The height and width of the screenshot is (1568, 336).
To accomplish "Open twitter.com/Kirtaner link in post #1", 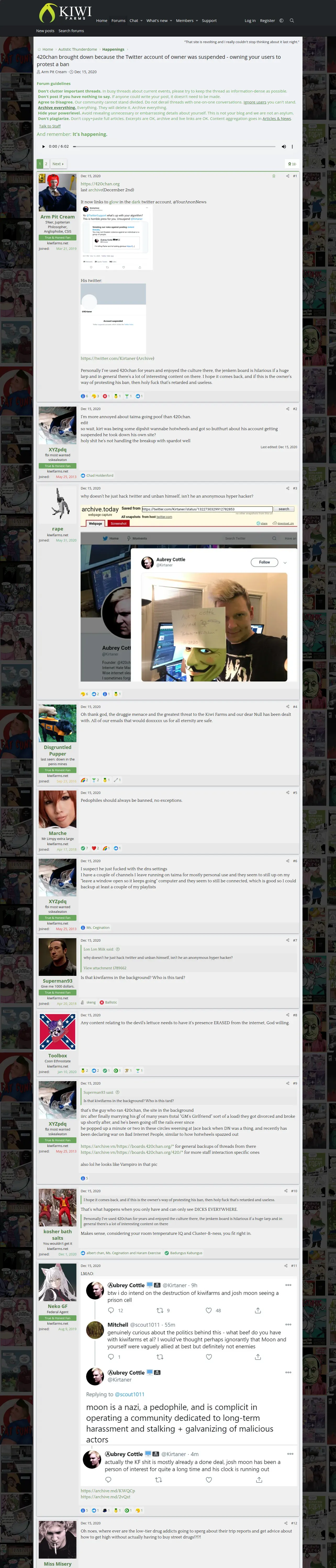I will pyautogui.click(x=108, y=359).
